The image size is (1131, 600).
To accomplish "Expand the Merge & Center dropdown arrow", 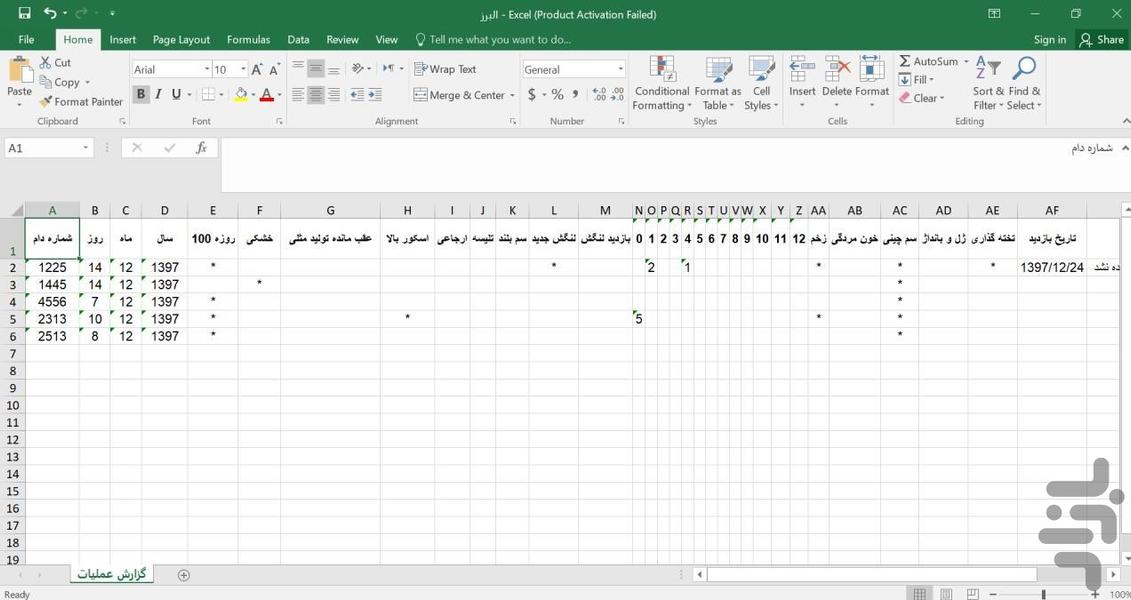I will [512, 95].
